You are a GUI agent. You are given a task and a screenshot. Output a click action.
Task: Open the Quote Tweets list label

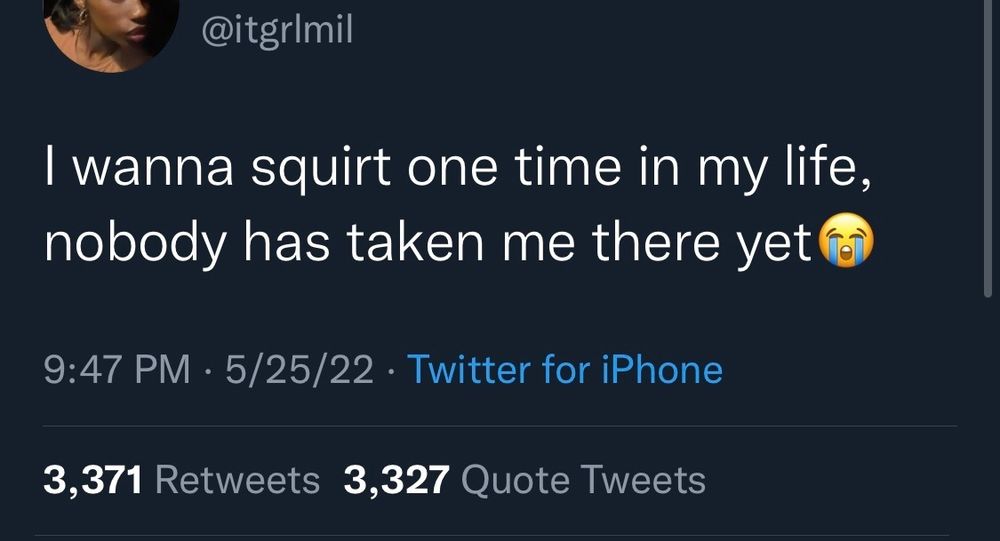[x=583, y=480]
